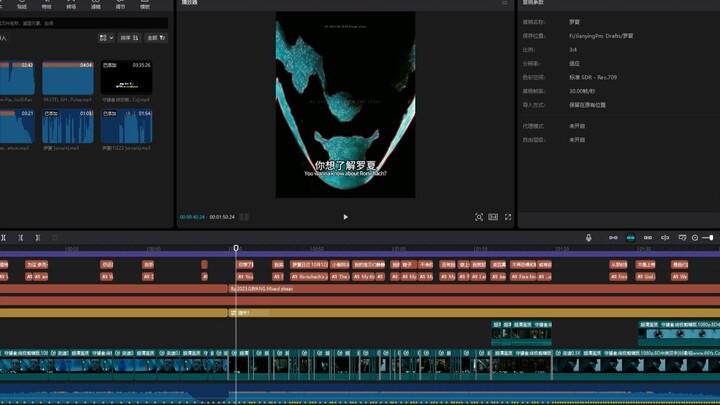Open the filter all (全部) dropdown

(157, 38)
